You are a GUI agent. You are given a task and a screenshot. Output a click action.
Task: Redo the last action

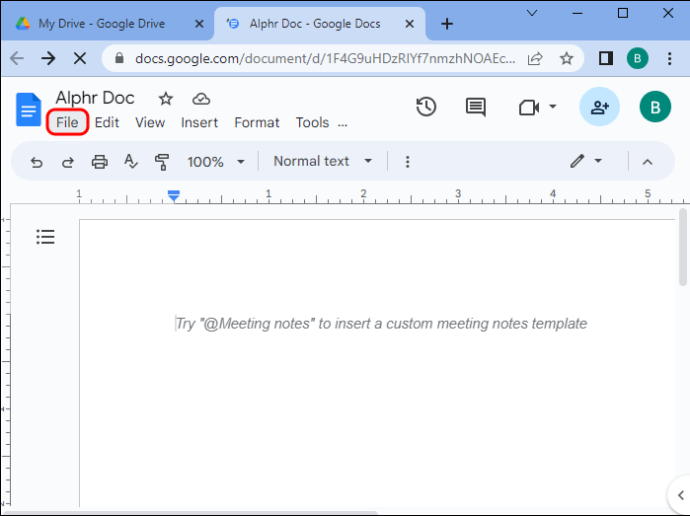(68, 162)
